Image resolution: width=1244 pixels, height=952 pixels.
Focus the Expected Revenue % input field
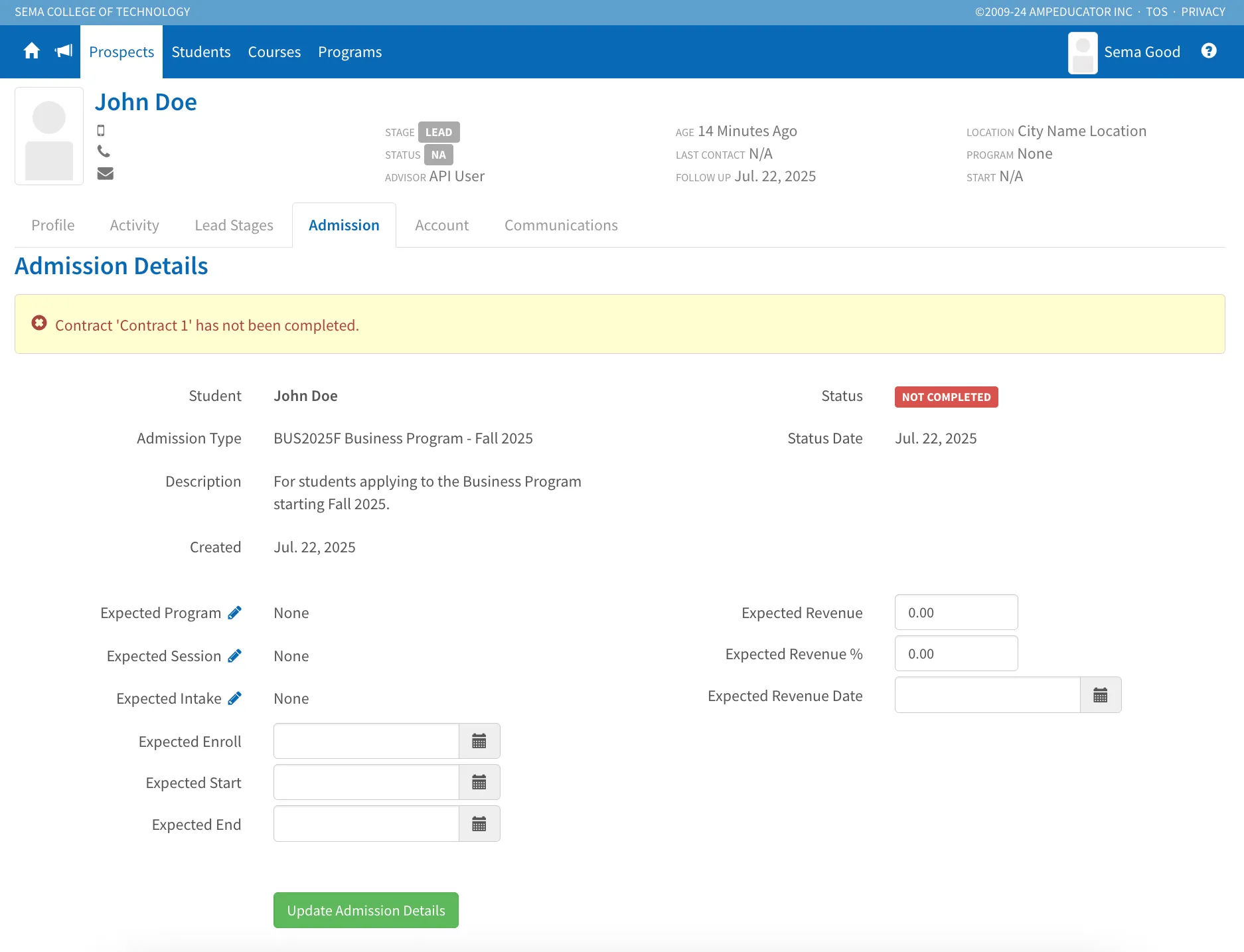[x=956, y=653]
